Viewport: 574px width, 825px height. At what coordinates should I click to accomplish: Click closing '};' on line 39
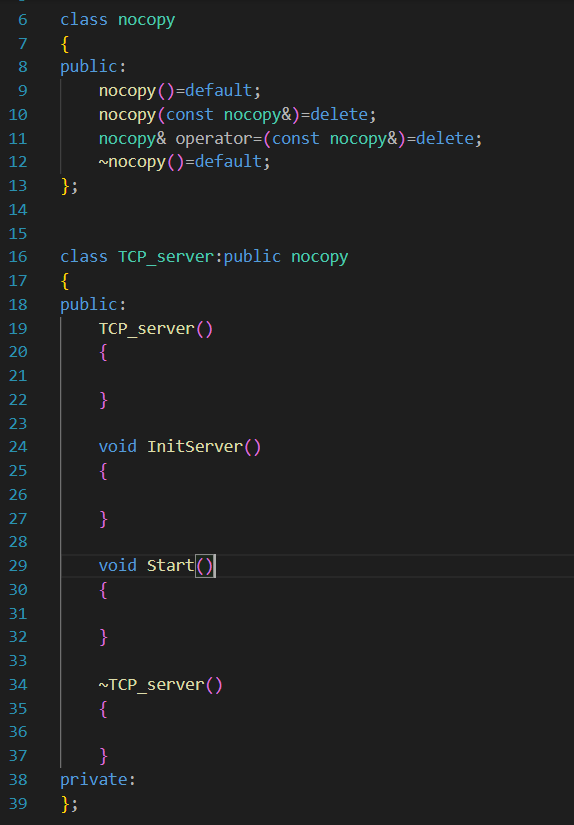pyautogui.click(x=69, y=804)
